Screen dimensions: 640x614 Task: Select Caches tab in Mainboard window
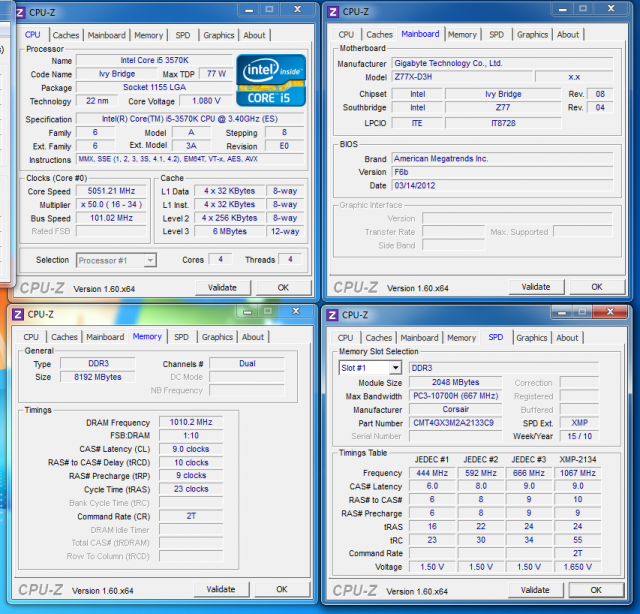click(x=379, y=35)
